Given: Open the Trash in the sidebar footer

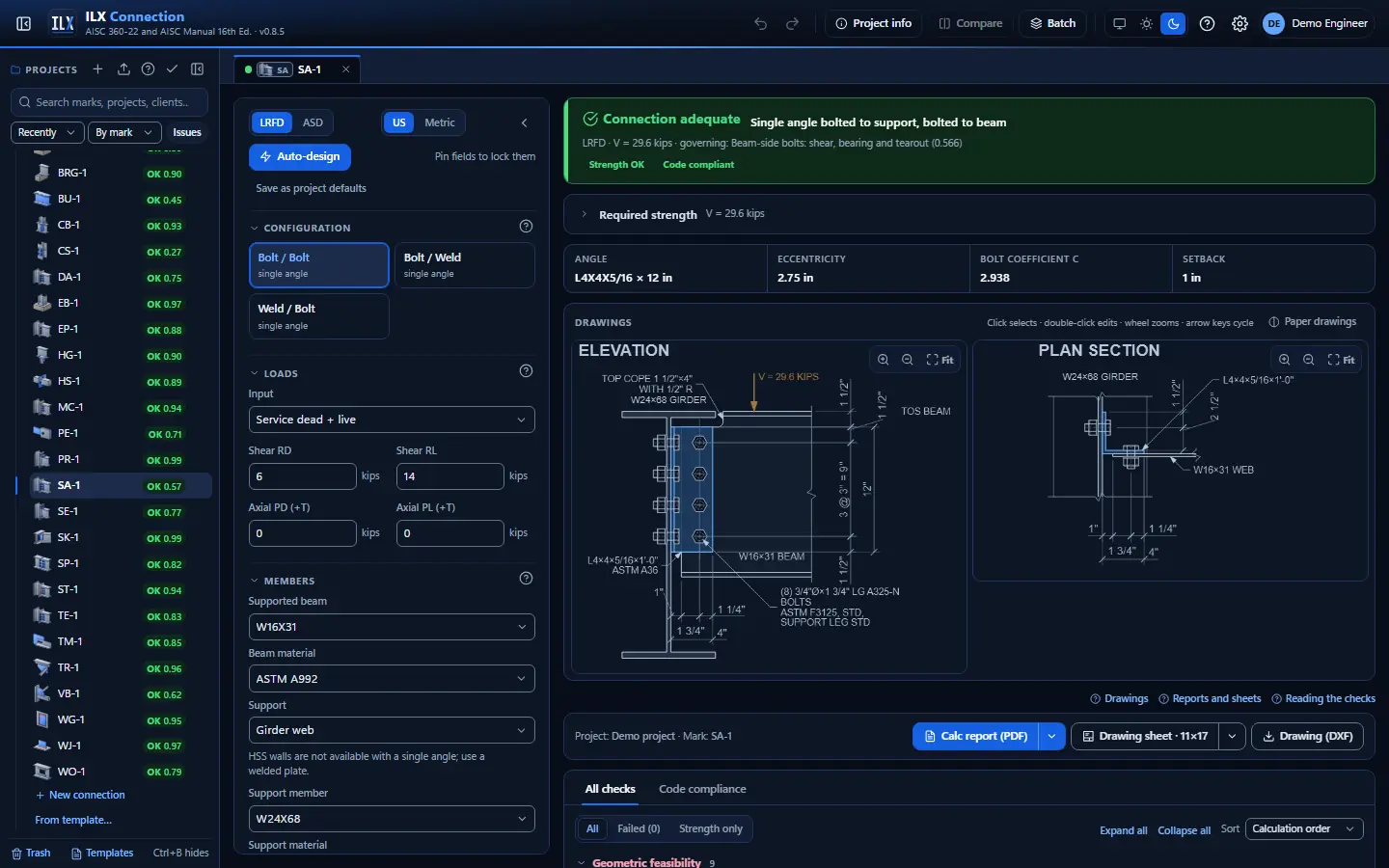Looking at the screenshot, I should point(31,853).
